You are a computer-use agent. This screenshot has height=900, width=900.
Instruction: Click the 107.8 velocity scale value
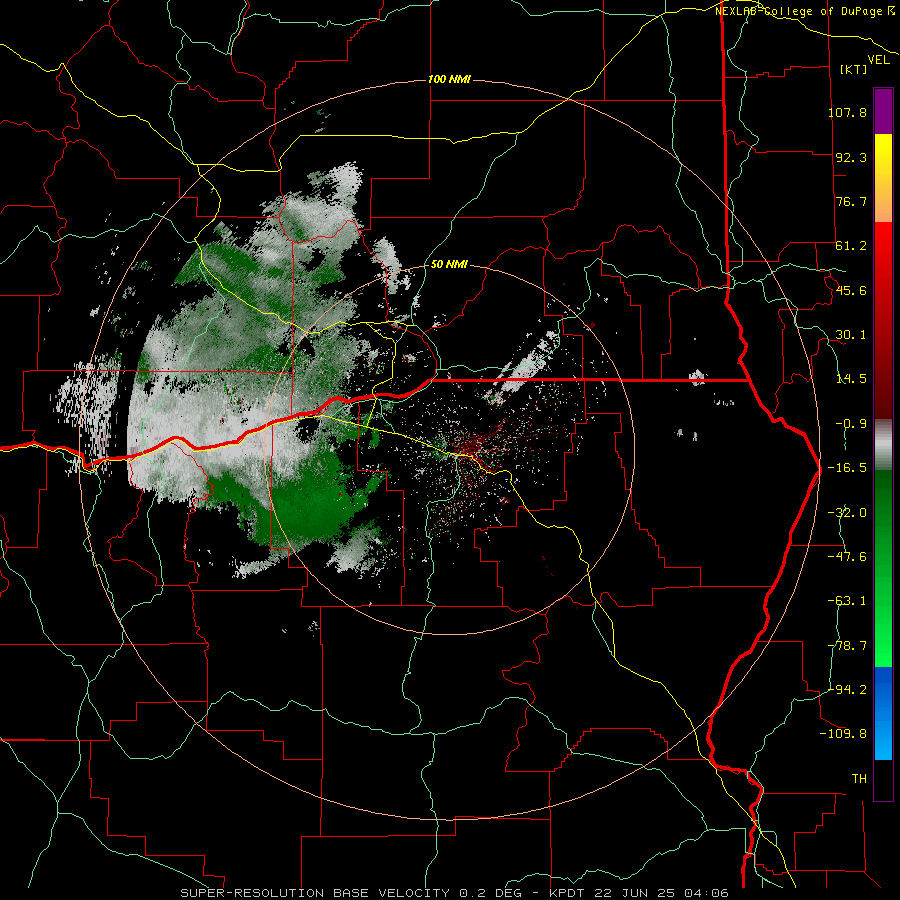point(847,112)
